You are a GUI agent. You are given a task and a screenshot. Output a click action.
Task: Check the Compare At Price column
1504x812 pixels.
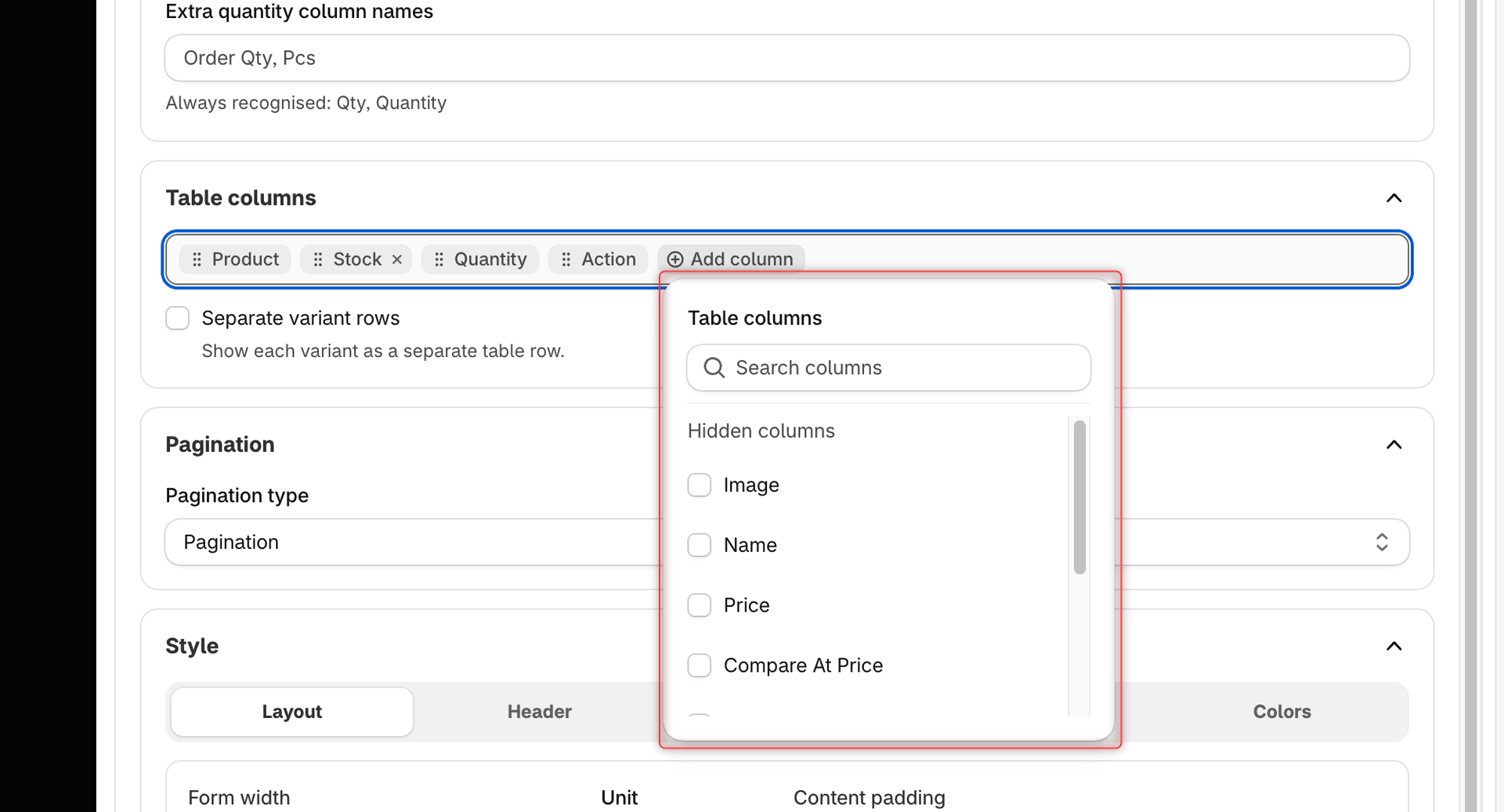[x=699, y=666]
